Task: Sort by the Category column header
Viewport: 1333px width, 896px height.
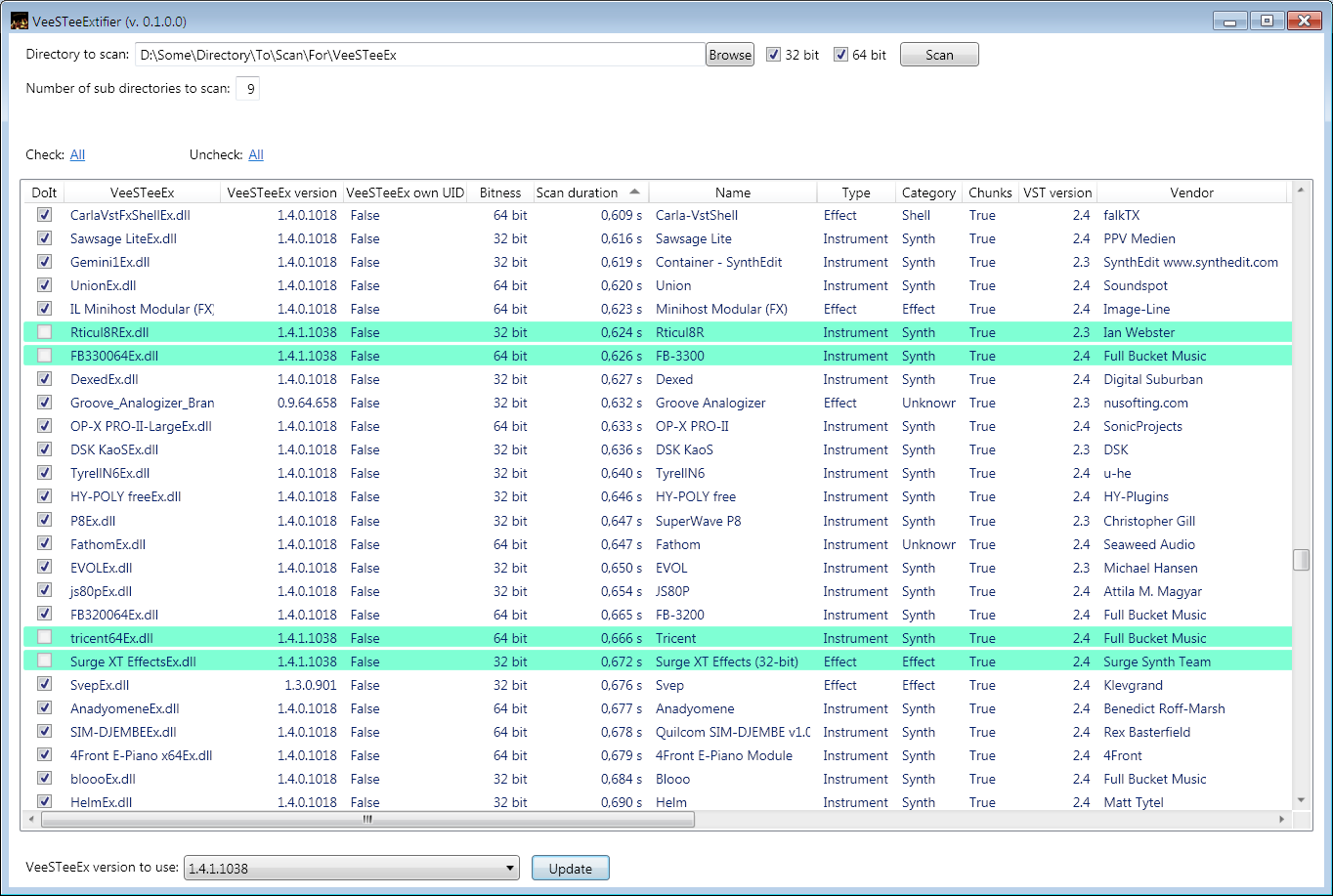Action: tap(928, 192)
